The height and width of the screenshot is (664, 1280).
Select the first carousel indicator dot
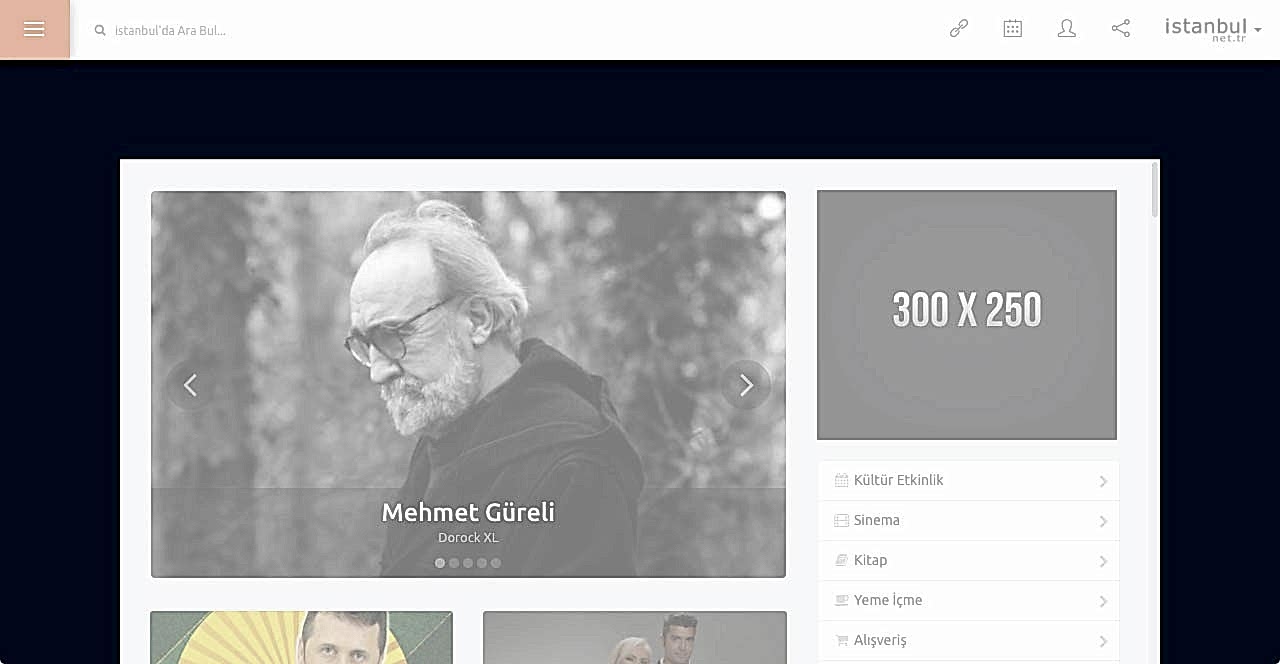(x=440, y=563)
